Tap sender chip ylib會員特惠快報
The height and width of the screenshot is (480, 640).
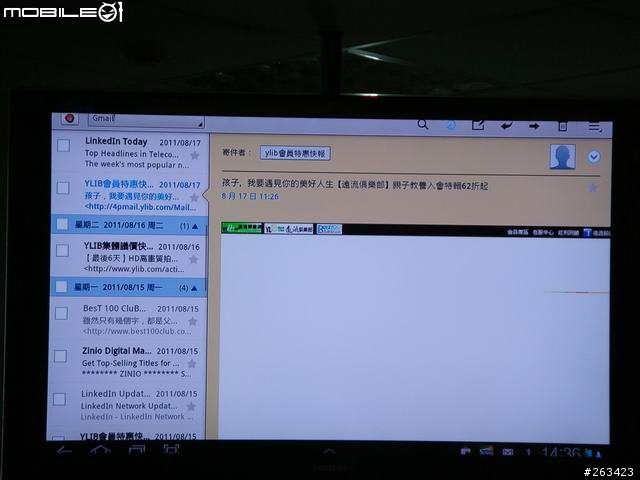pyautogui.click(x=295, y=153)
